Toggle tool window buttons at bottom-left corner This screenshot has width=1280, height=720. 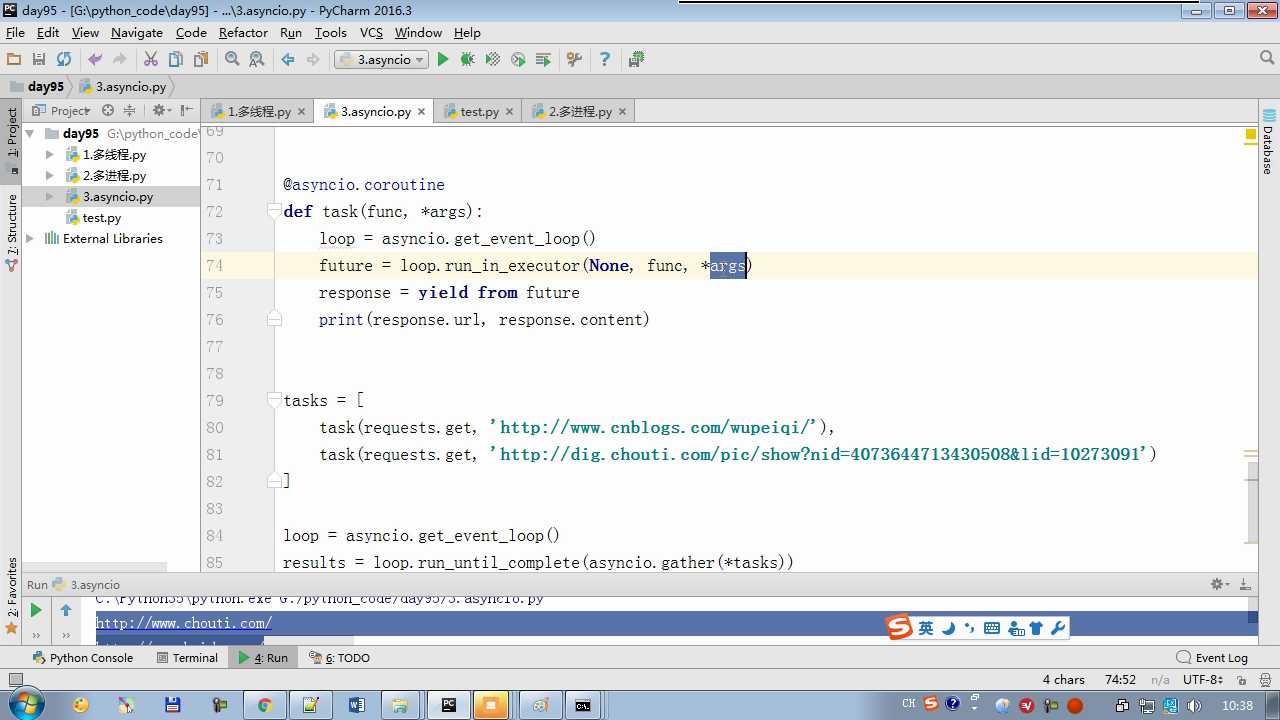point(14,680)
